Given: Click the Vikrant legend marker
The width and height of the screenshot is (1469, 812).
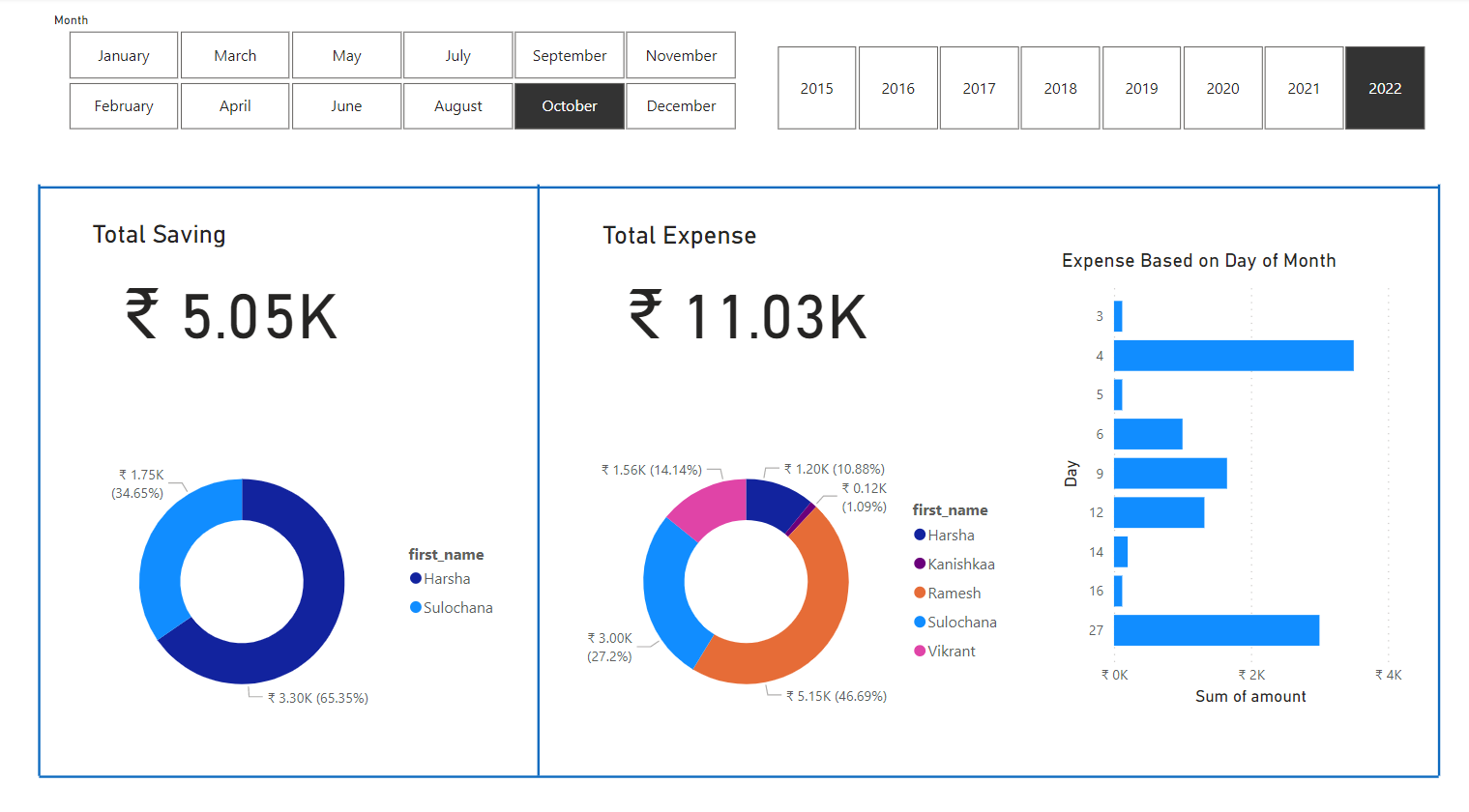Looking at the screenshot, I should 921,651.
